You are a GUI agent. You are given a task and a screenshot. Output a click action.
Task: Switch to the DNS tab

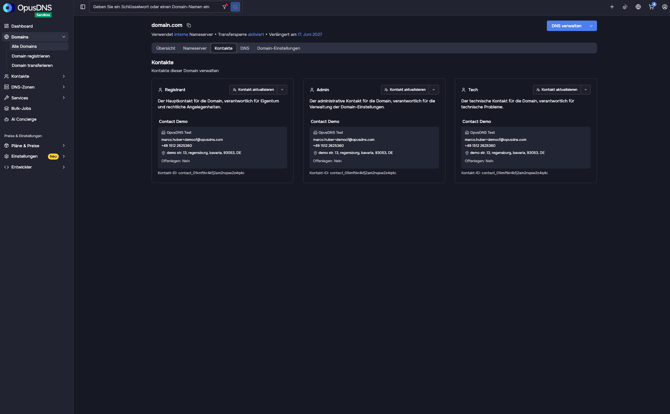[245, 48]
